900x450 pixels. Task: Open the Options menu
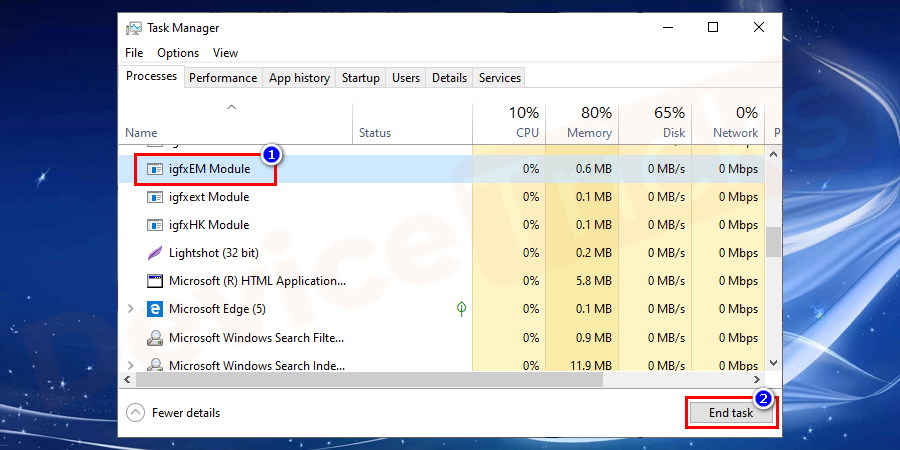click(x=178, y=53)
